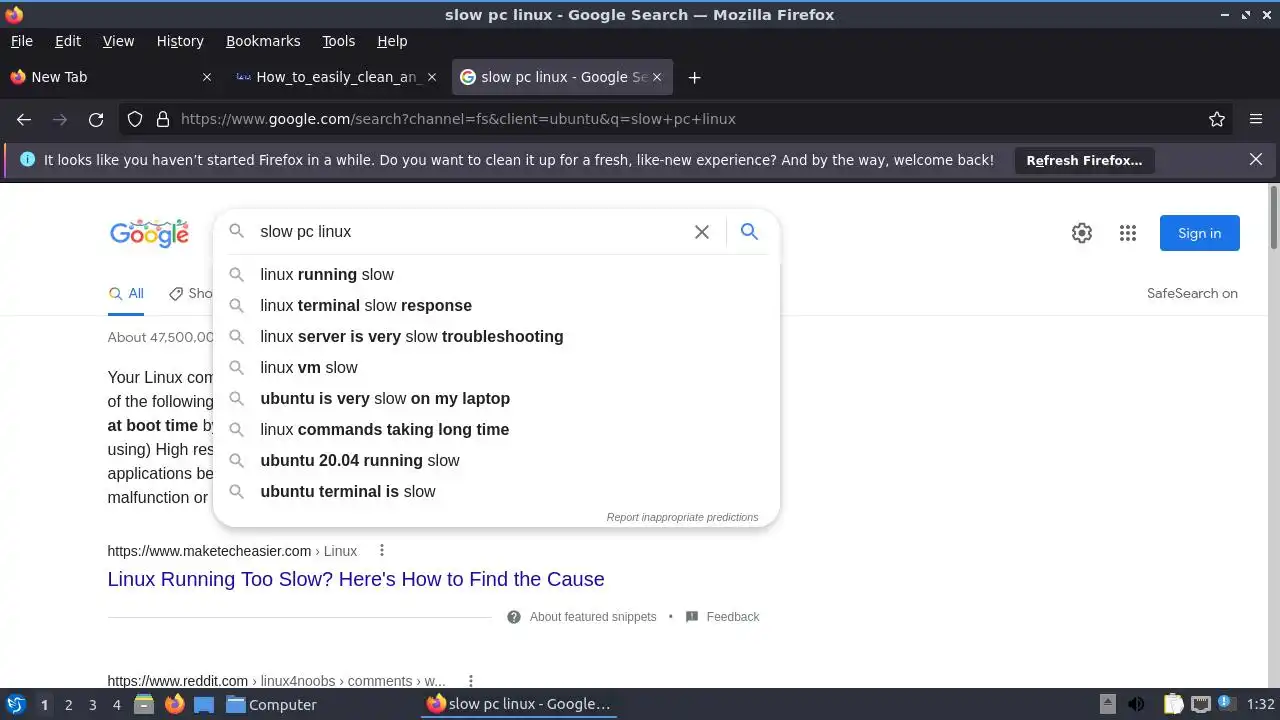Open the file manager taskbar icon

click(144, 705)
